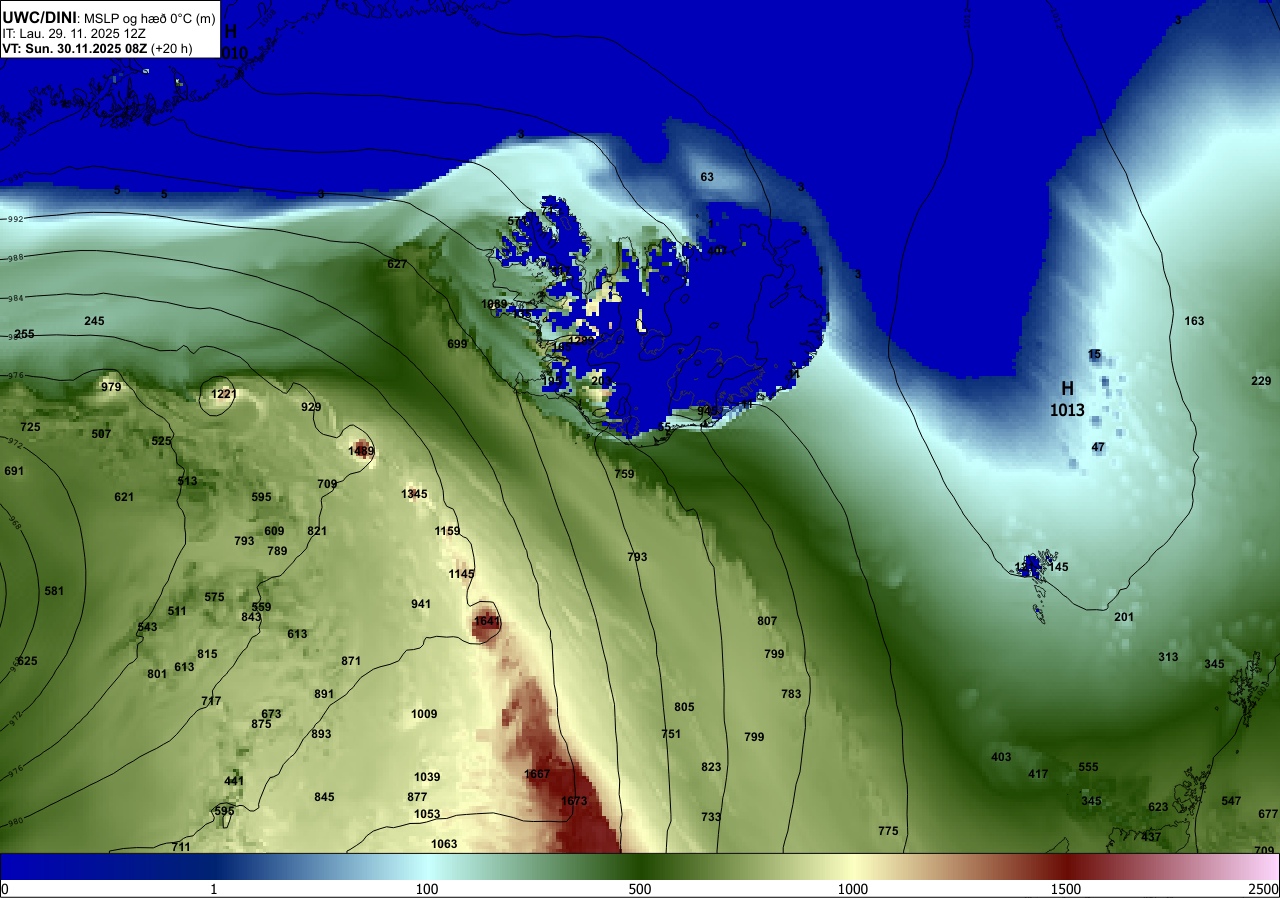Click the 979 height value
1280x898 pixels.
point(111,387)
